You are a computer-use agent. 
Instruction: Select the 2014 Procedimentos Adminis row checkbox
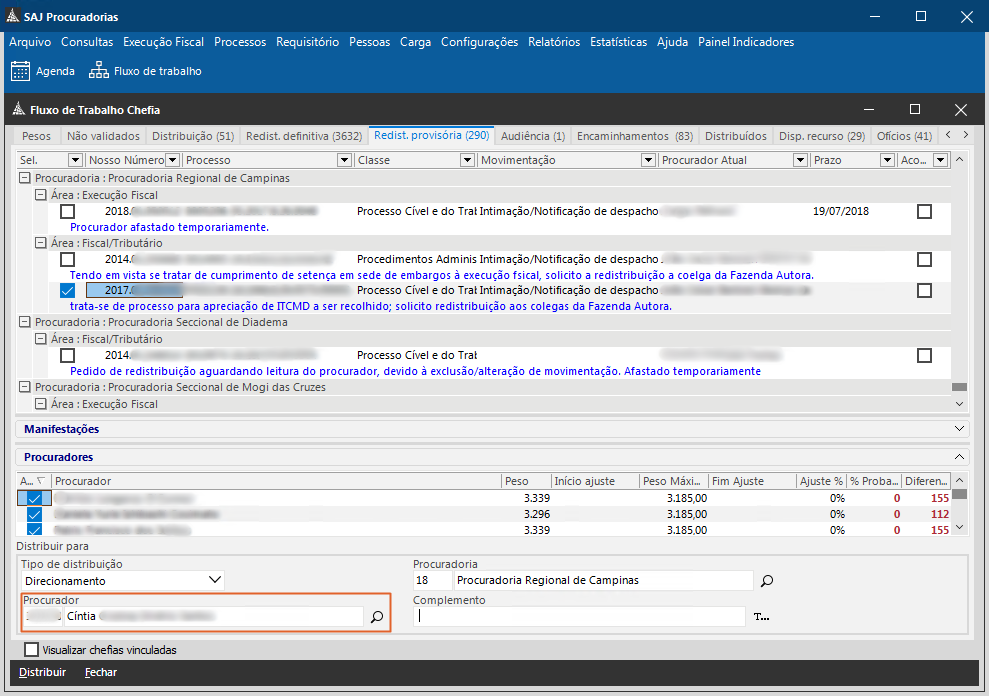tap(67, 259)
